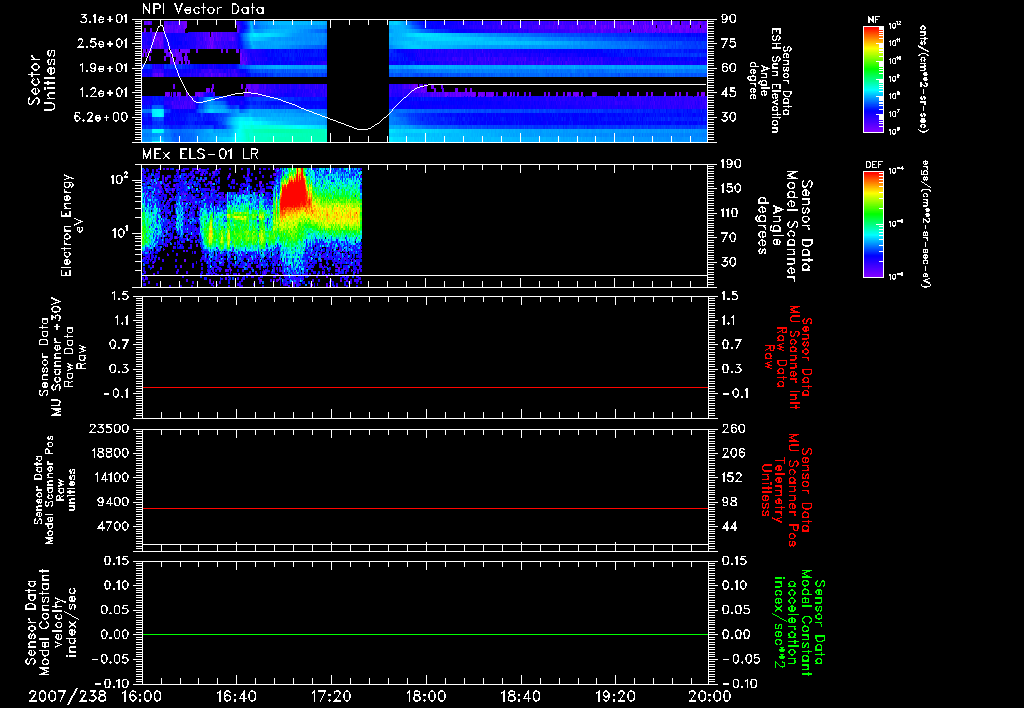Click the NF color scale bar

tap(873, 78)
